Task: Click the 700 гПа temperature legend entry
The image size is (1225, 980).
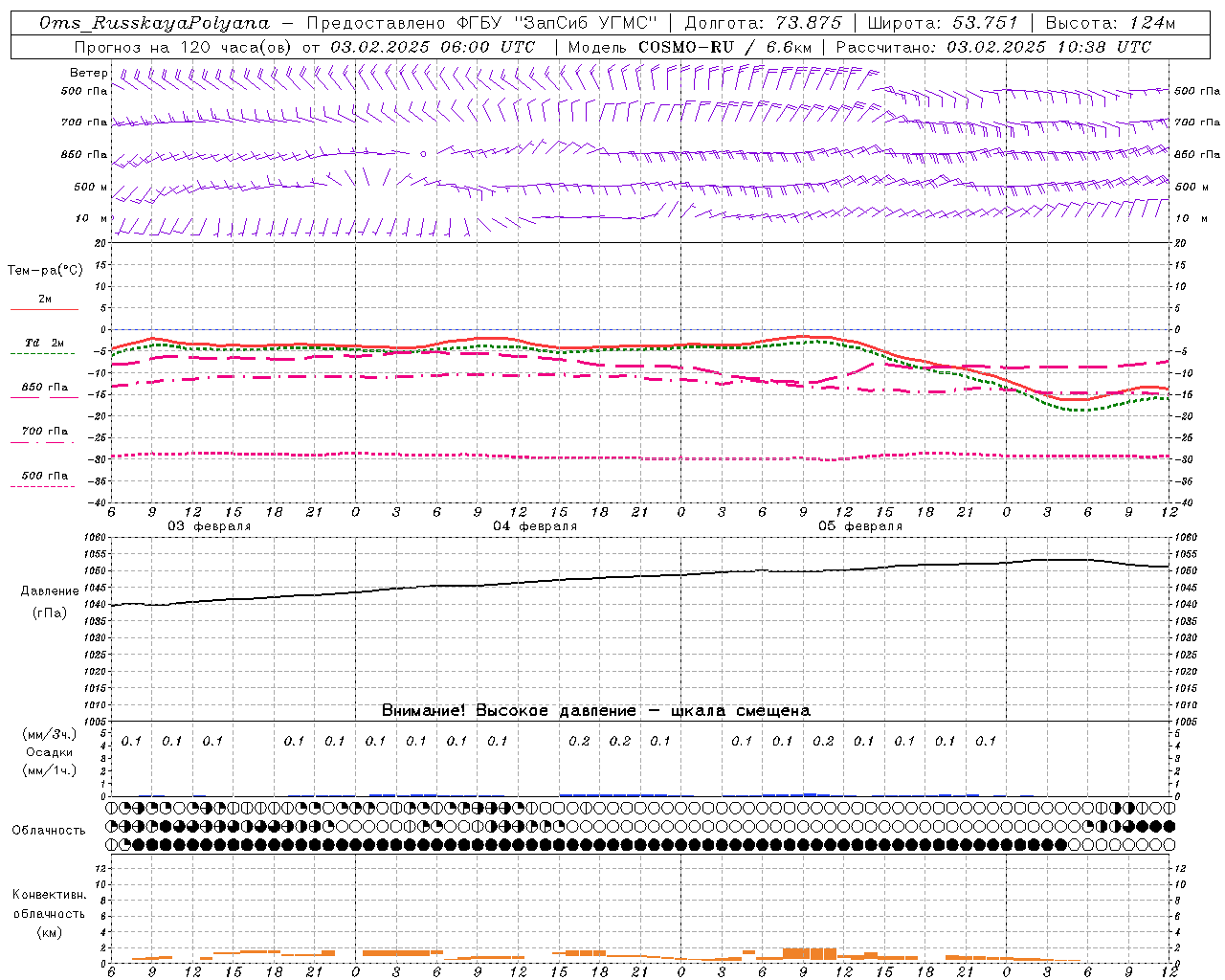Action: point(45,431)
